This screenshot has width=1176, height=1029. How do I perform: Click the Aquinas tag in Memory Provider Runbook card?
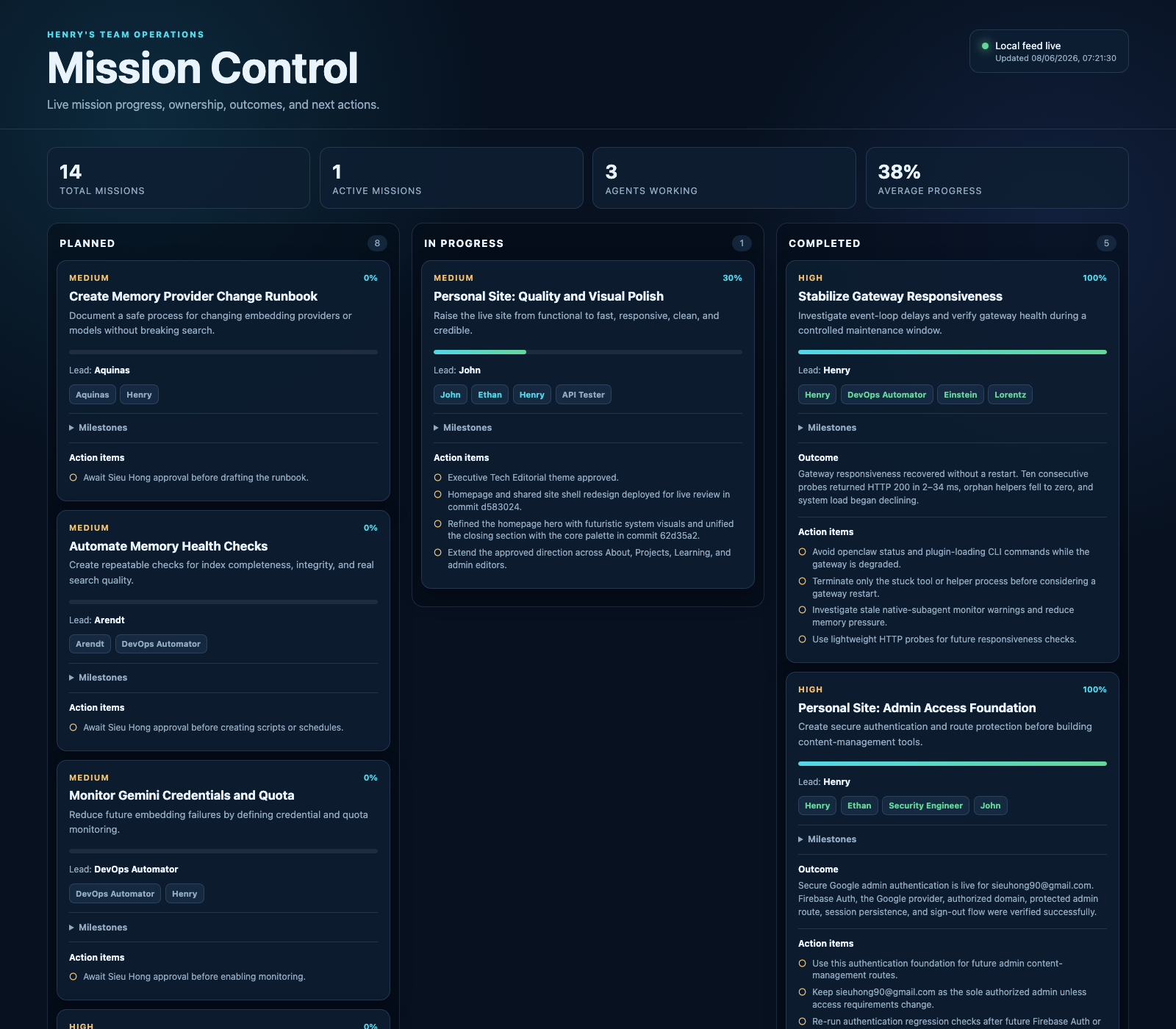(x=93, y=395)
